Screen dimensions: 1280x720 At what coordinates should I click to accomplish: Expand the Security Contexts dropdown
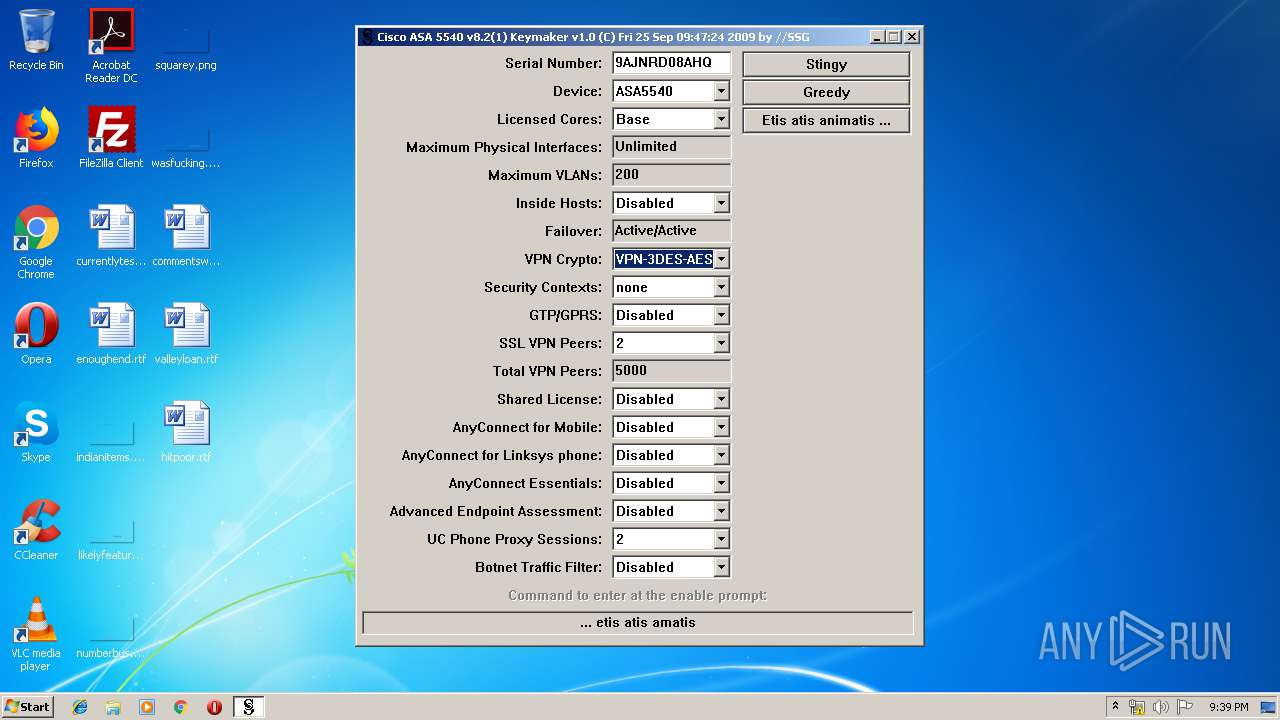(721, 287)
